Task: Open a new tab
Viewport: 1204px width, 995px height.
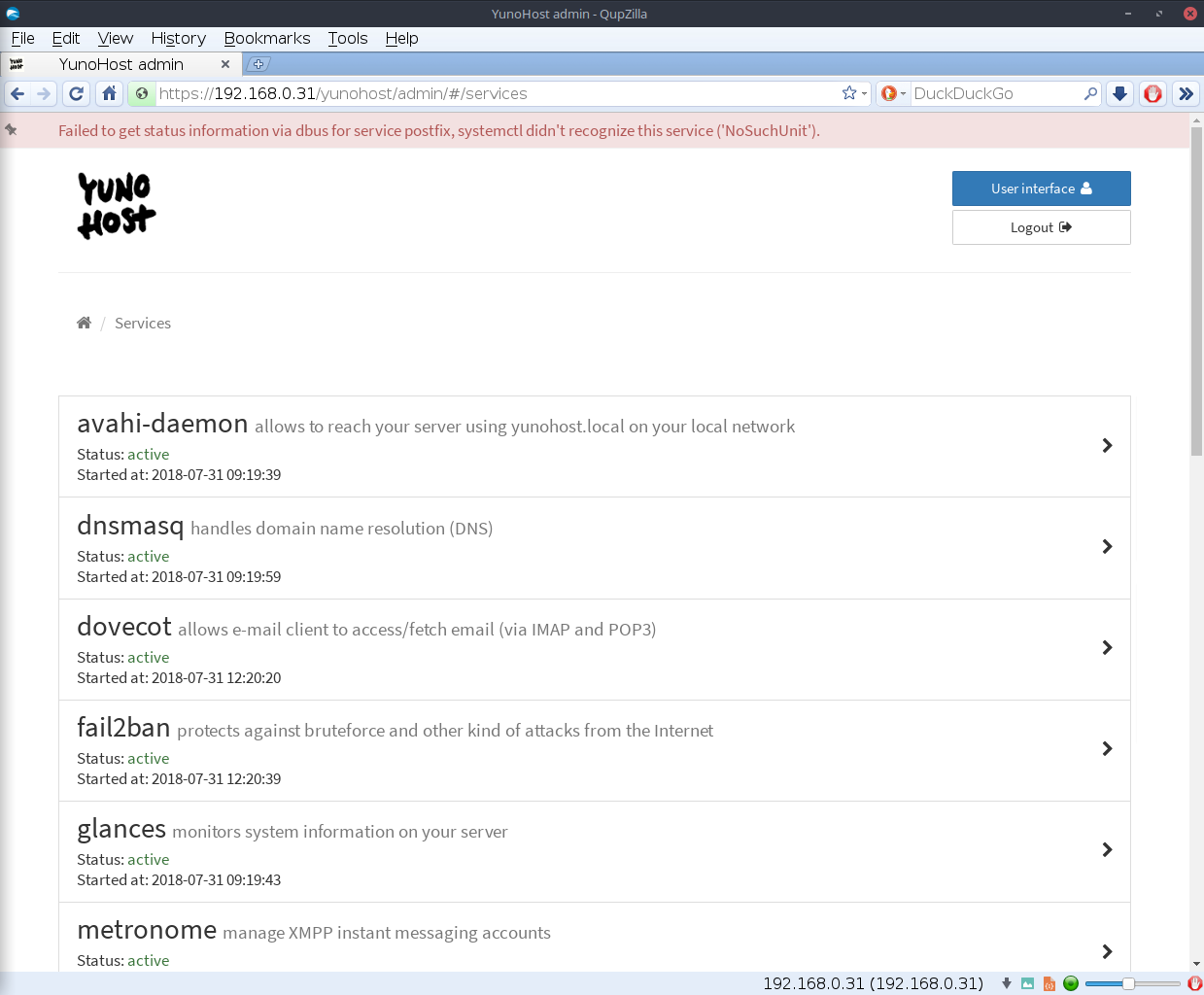Action: coord(258,64)
